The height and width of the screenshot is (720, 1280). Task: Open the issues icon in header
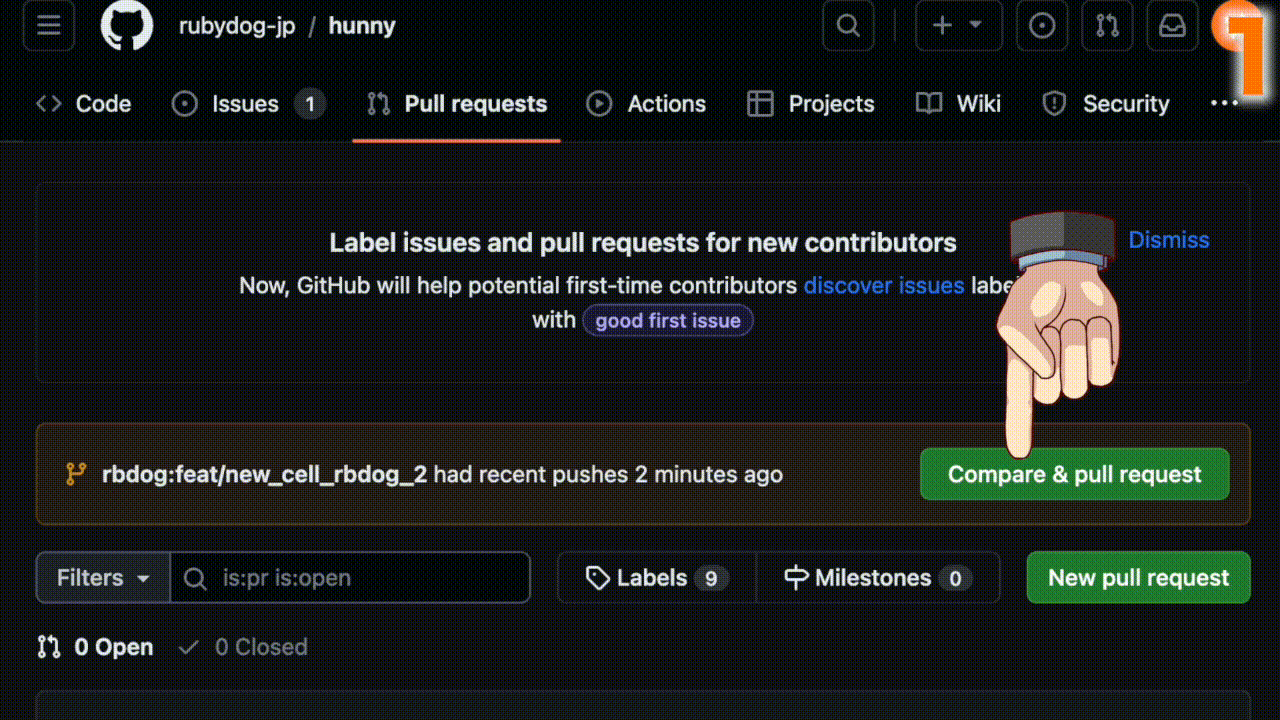point(1042,26)
